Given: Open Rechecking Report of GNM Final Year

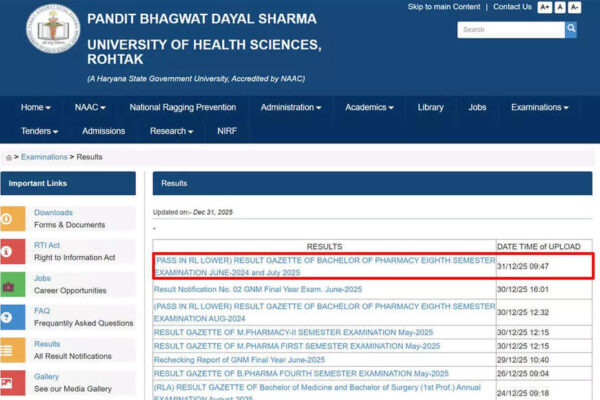Looking at the screenshot, I should (239, 360).
